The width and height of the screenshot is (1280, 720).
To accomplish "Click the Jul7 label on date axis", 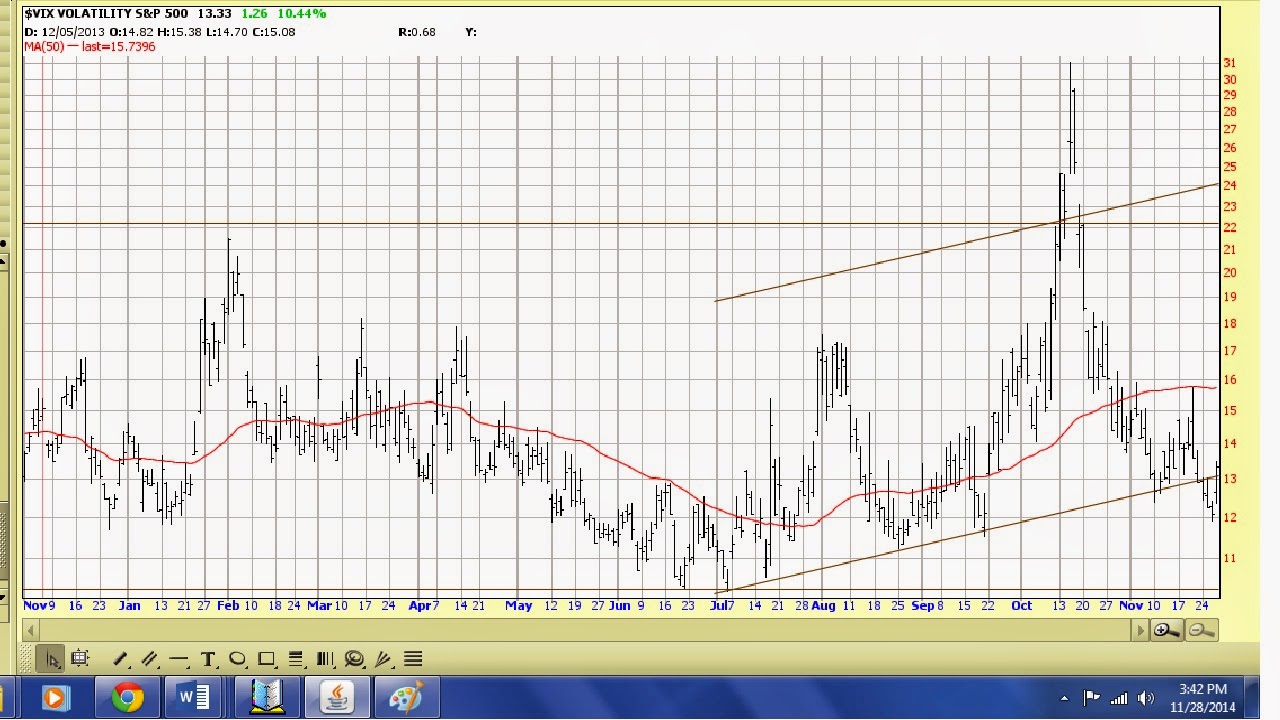I will [x=723, y=605].
